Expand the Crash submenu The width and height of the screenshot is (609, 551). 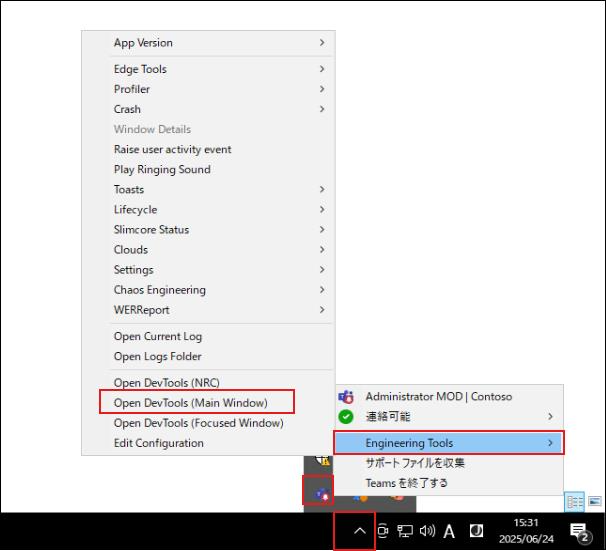pos(209,110)
